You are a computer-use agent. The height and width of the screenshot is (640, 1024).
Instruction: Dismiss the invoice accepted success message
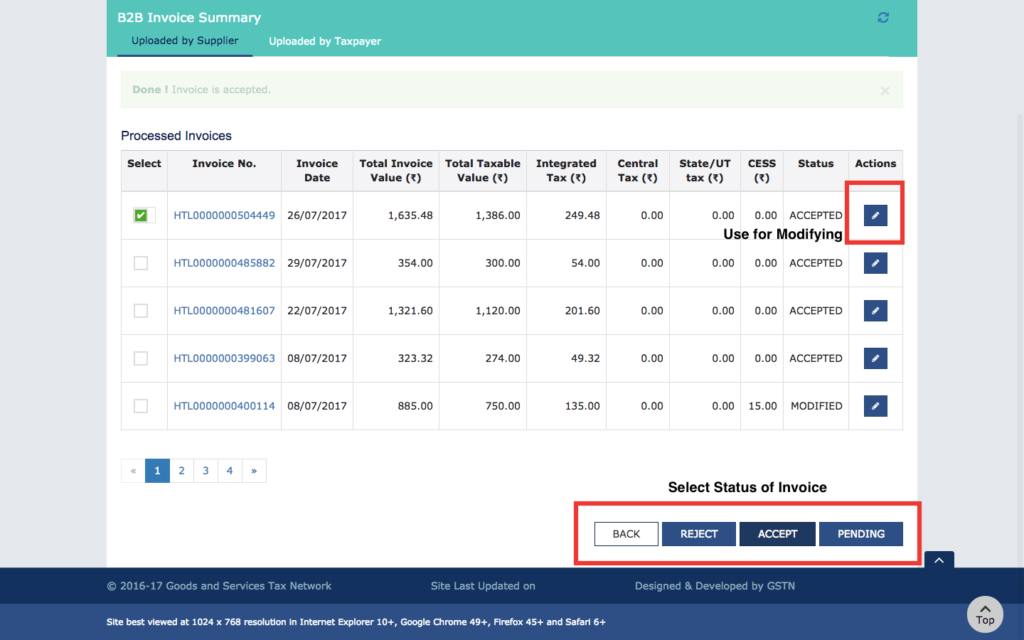click(x=885, y=90)
